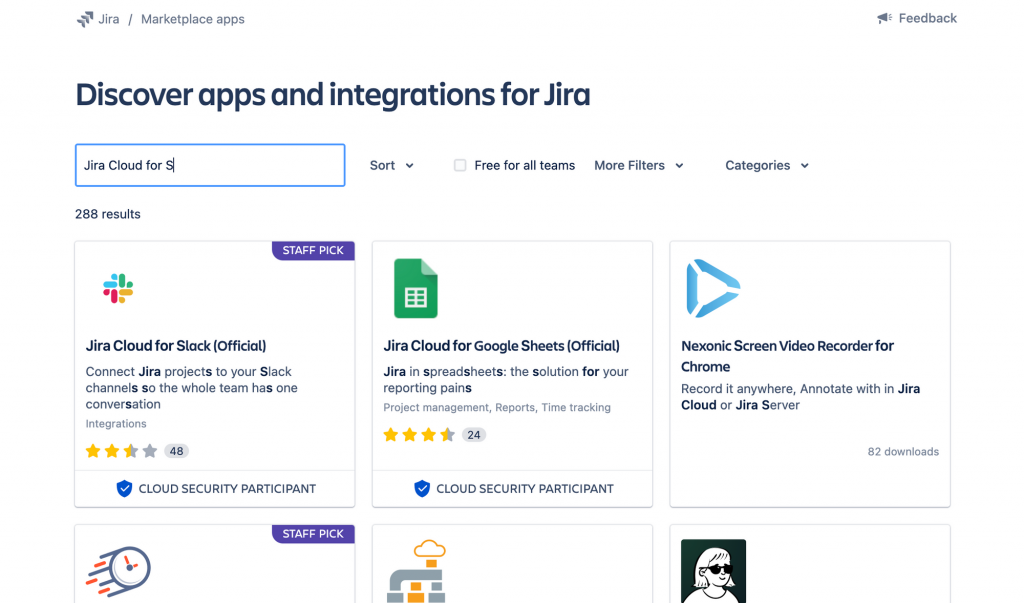The width and height of the screenshot is (1024, 603).
Task: Click Staff Pick badge on stopwatch card
Action: 313,534
